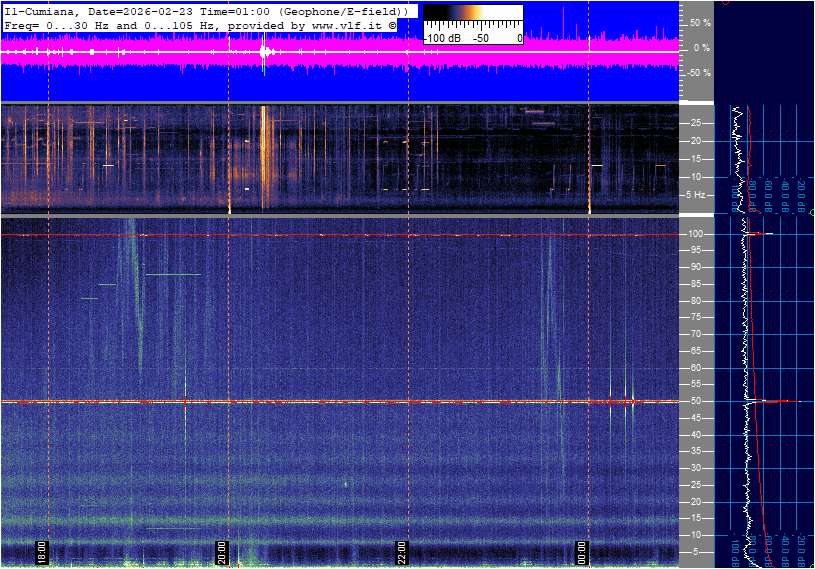Click the 0 % amplitude axis label

click(x=703, y=47)
